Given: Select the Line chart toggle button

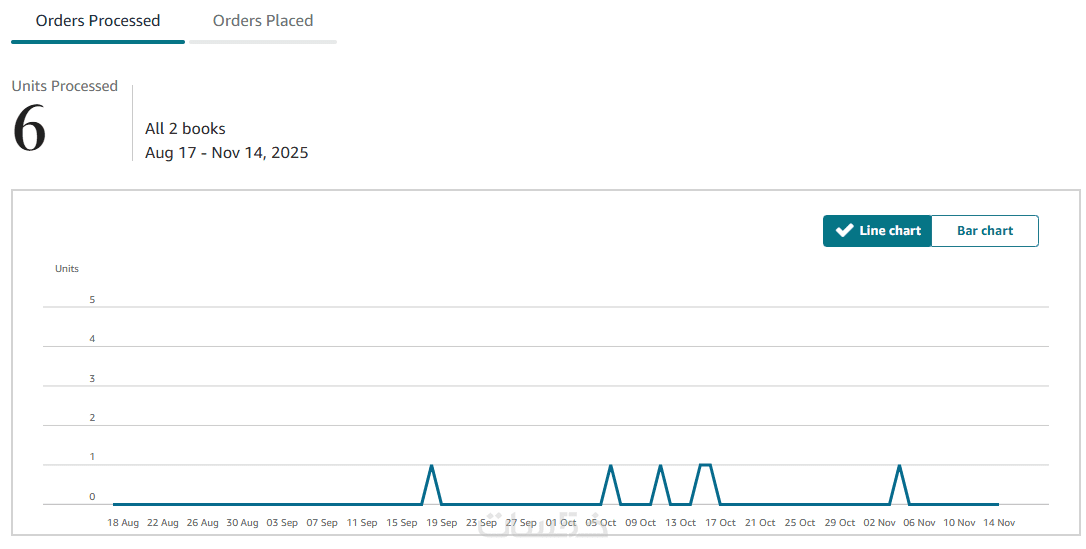Looking at the screenshot, I should [x=878, y=231].
